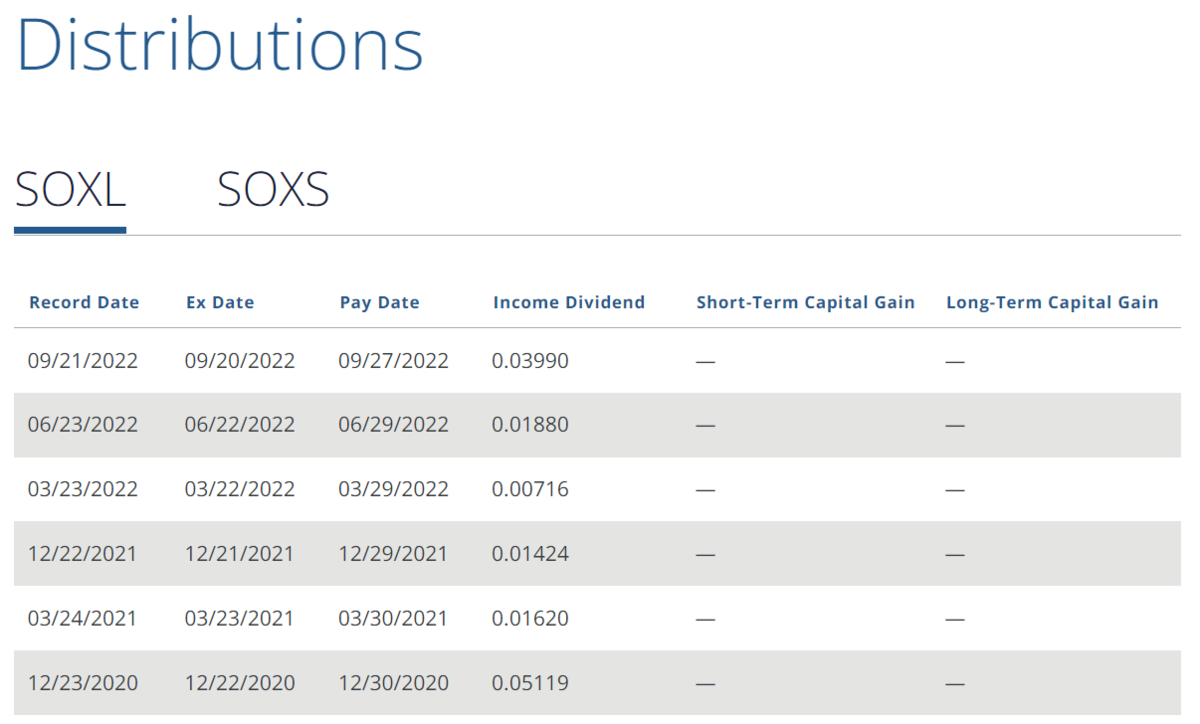This screenshot has width=1200, height=724.
Task: Select income dividend 0.05119
Action: coord(530,684)
